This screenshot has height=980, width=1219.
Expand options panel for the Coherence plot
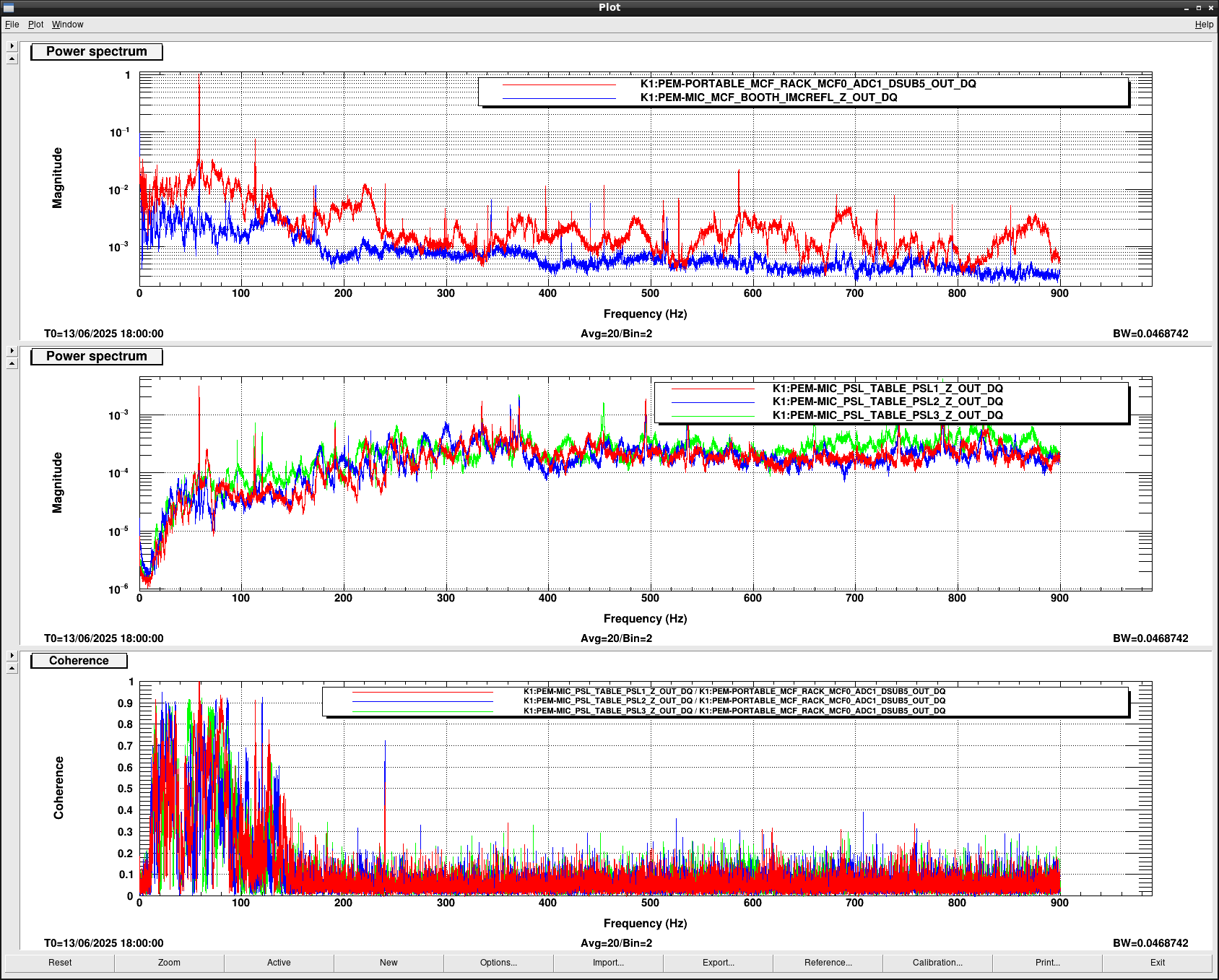pos(12,656)
